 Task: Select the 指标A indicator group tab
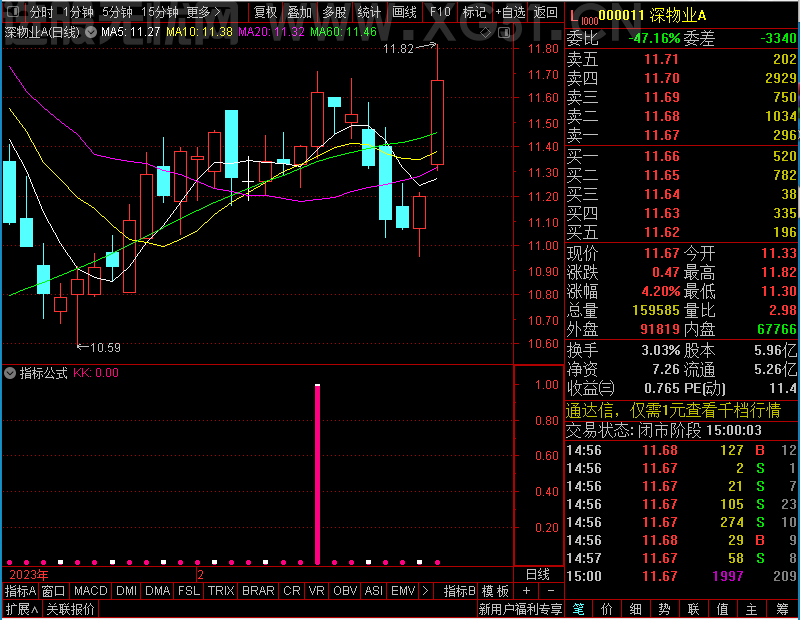pos(20,591)
